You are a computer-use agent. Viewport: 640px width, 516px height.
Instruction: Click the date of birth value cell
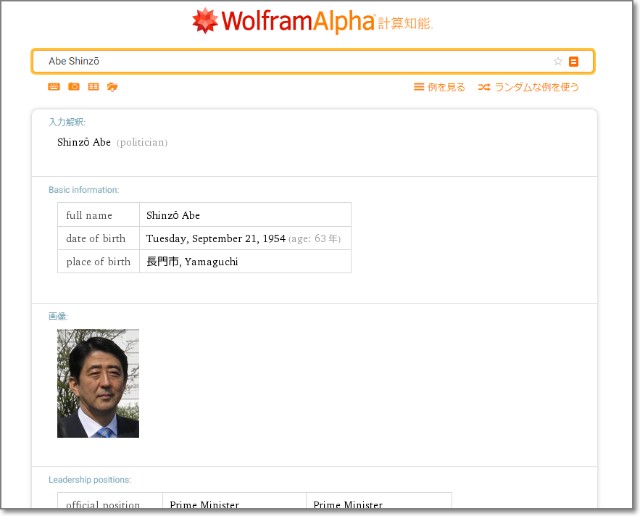coord(244,238)
